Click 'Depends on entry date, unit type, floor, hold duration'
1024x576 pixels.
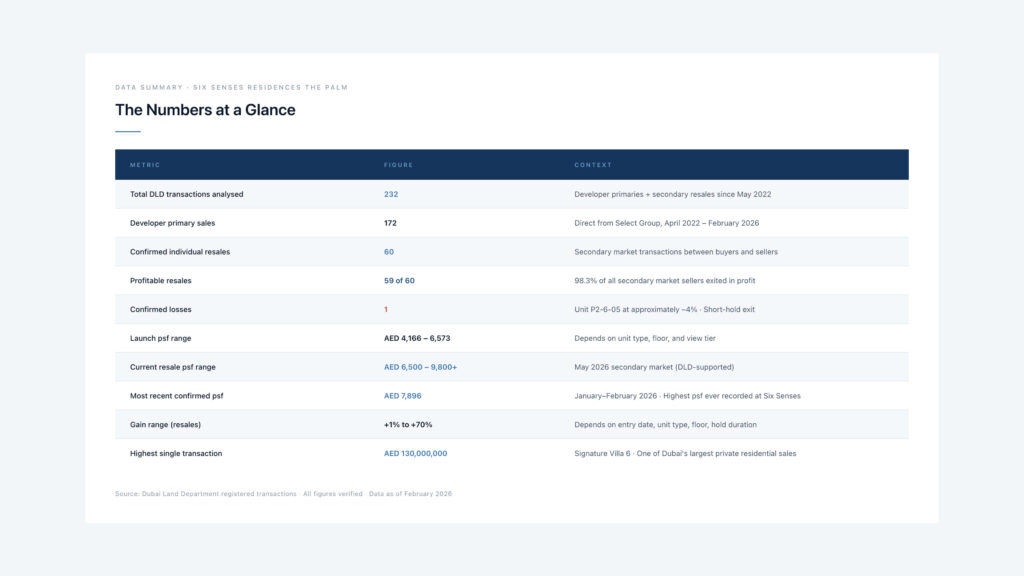pyautogui.click(x=665, y=424)
